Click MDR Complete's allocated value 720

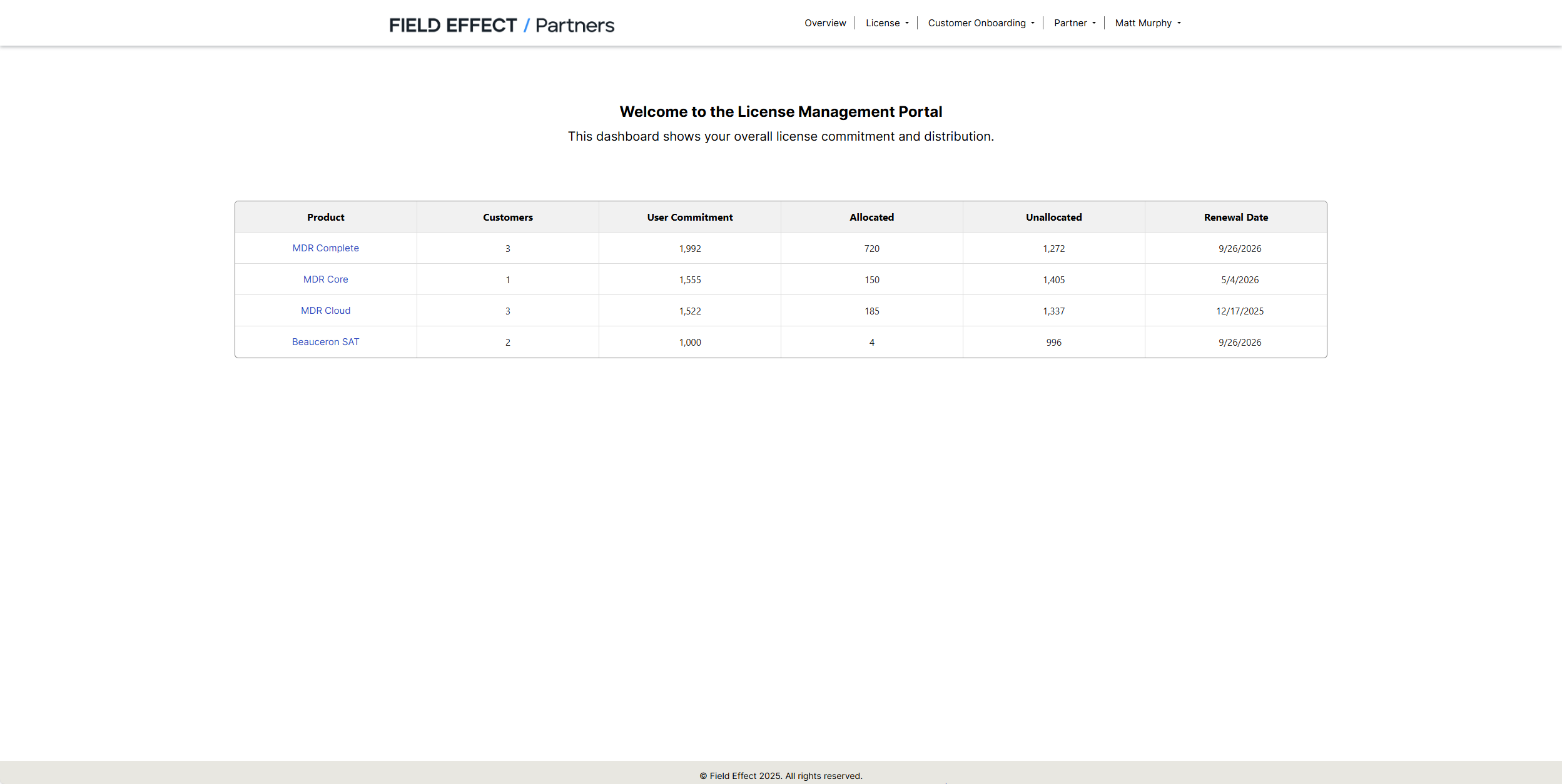coord(871,249)
